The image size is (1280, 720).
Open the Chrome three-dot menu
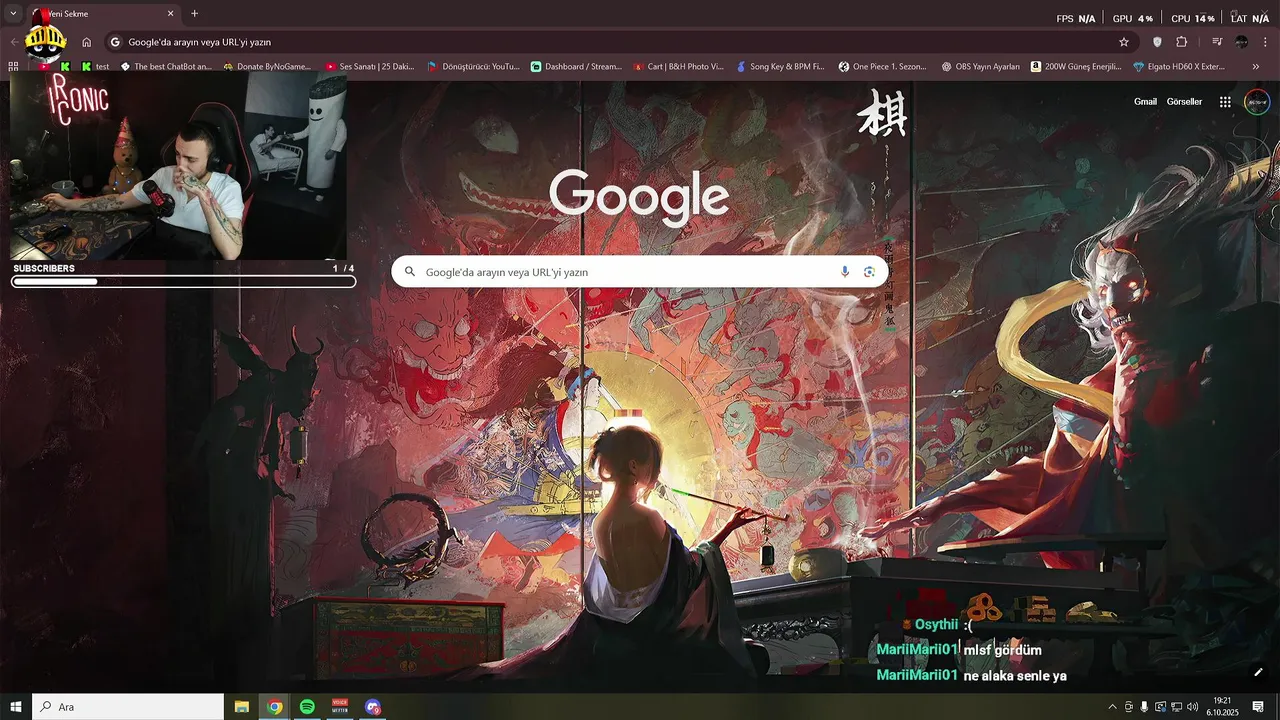pos(1266,42)
